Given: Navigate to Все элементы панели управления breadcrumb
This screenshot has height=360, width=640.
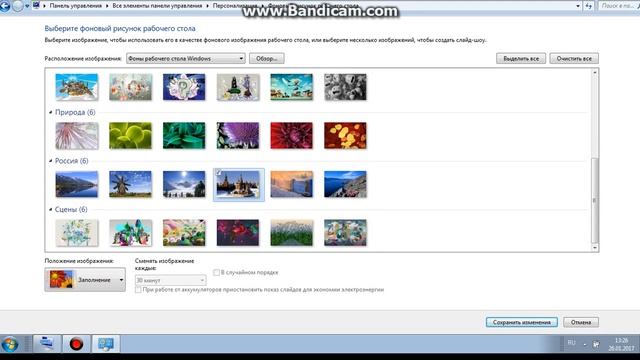Looking at the screenshot, I should tap(157, 6).
